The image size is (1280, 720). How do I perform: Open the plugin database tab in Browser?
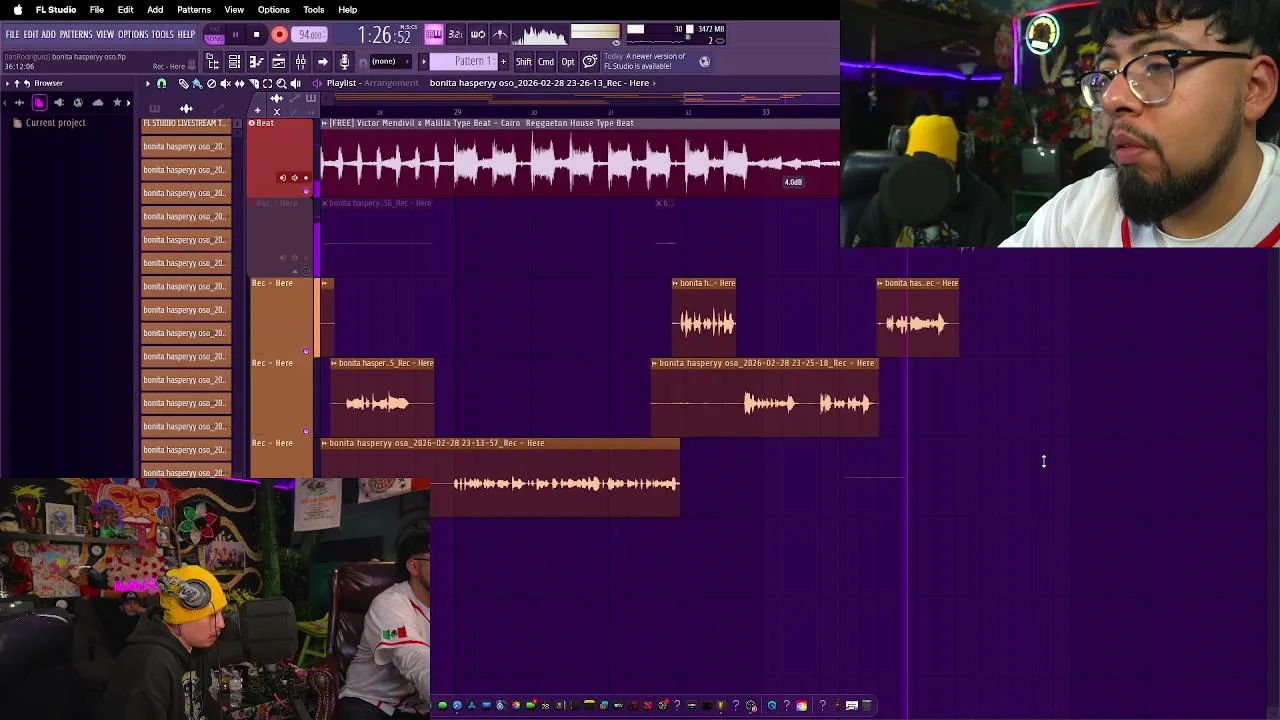[59, 103]
